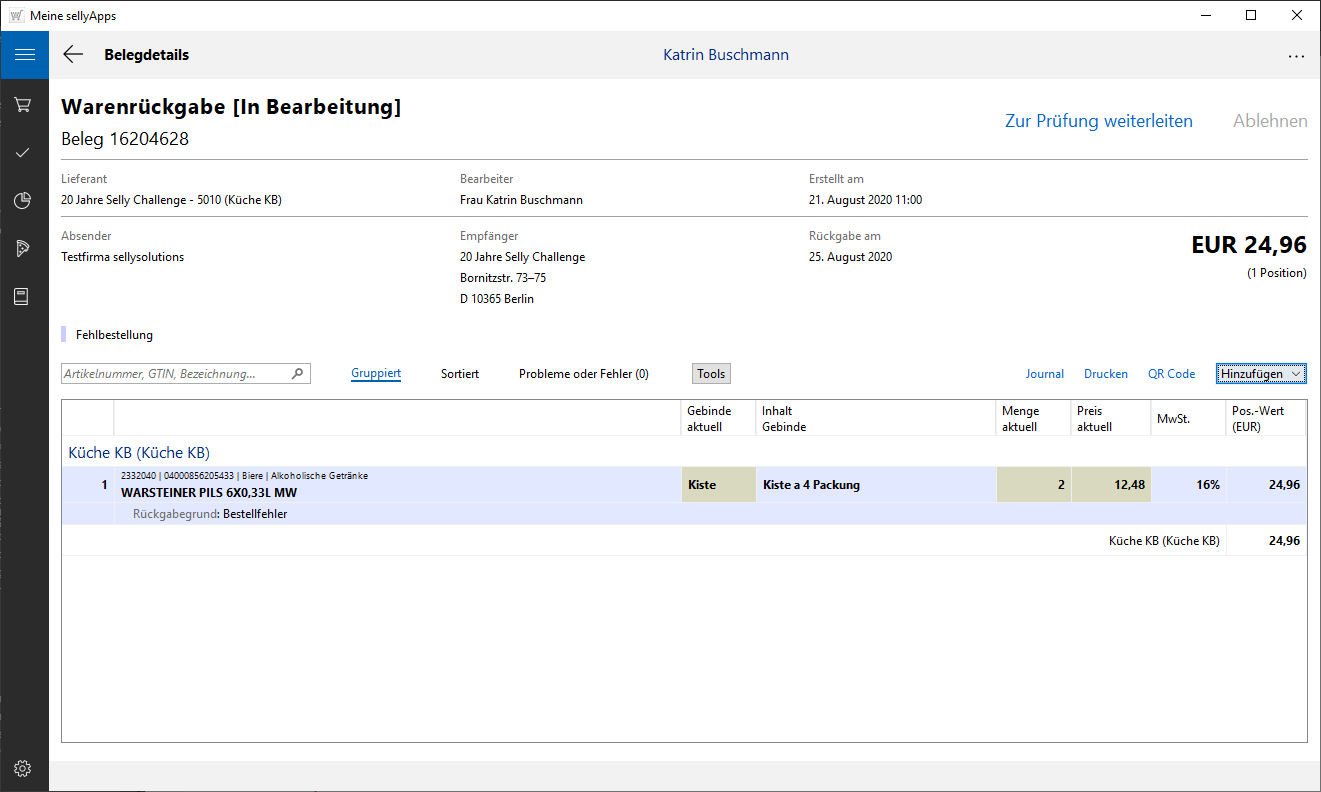Open the hamburger navigation menu
1321x792 pixels.
click(24, 55)
